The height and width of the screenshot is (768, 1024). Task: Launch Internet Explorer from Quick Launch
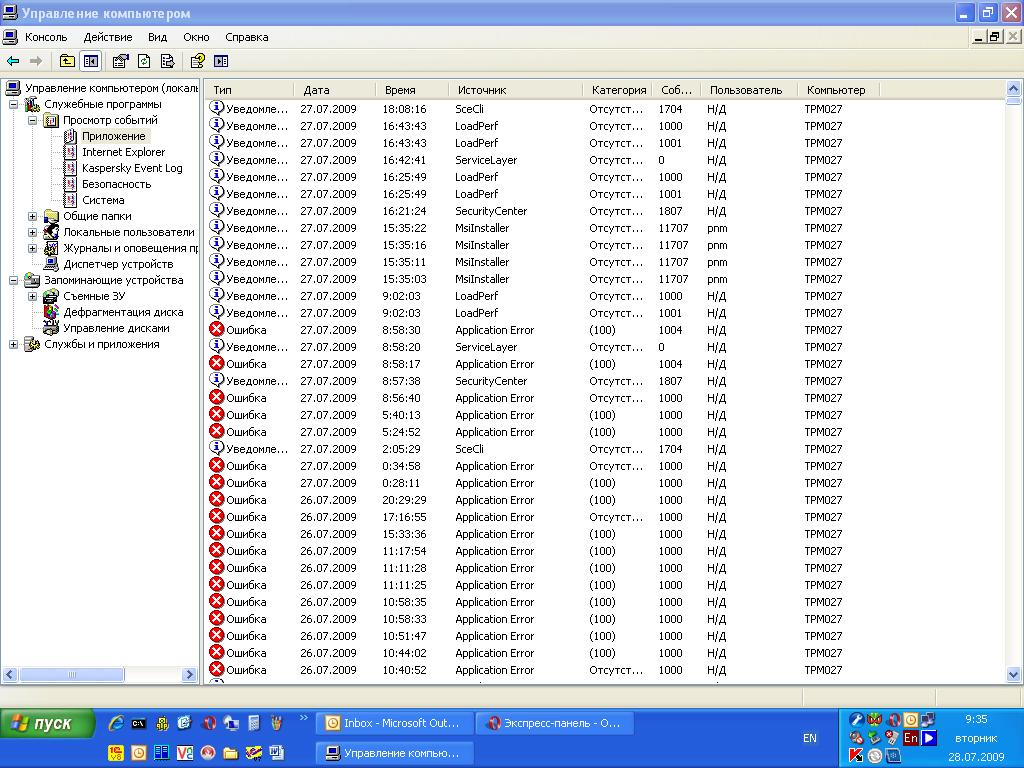pyautogui.click(x=116, y=722)
